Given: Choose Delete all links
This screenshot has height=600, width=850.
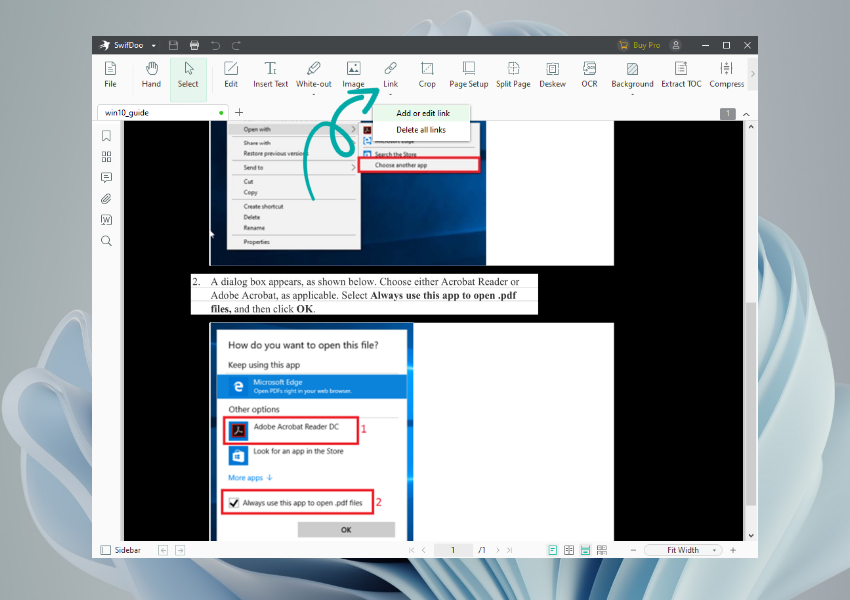Looking at the screenshot, I should 421,130.
